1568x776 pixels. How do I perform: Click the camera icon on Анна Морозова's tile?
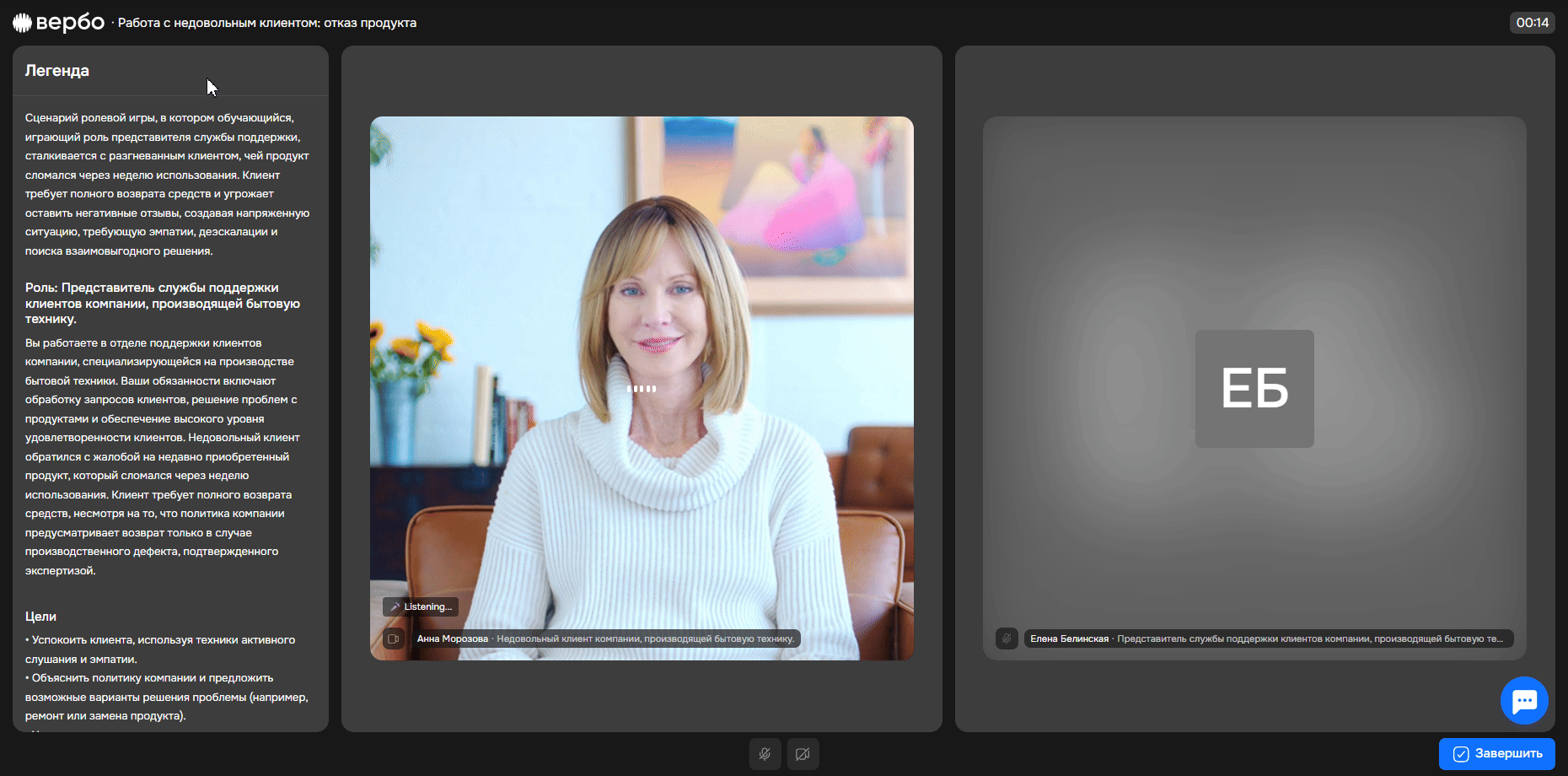point(393,639)
